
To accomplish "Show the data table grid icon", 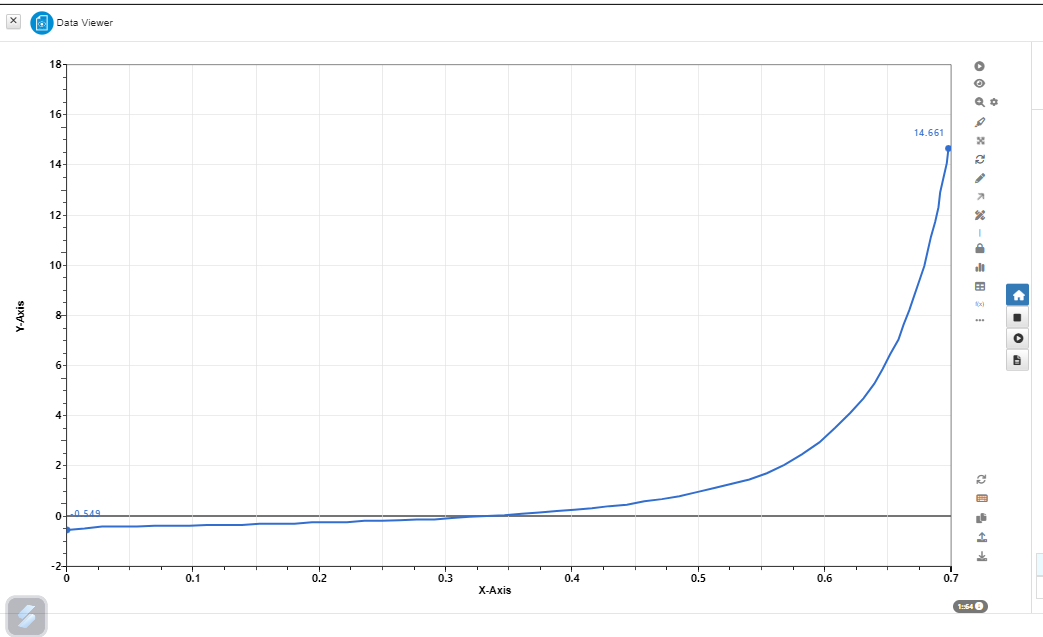I will click(x=980, y=286).
